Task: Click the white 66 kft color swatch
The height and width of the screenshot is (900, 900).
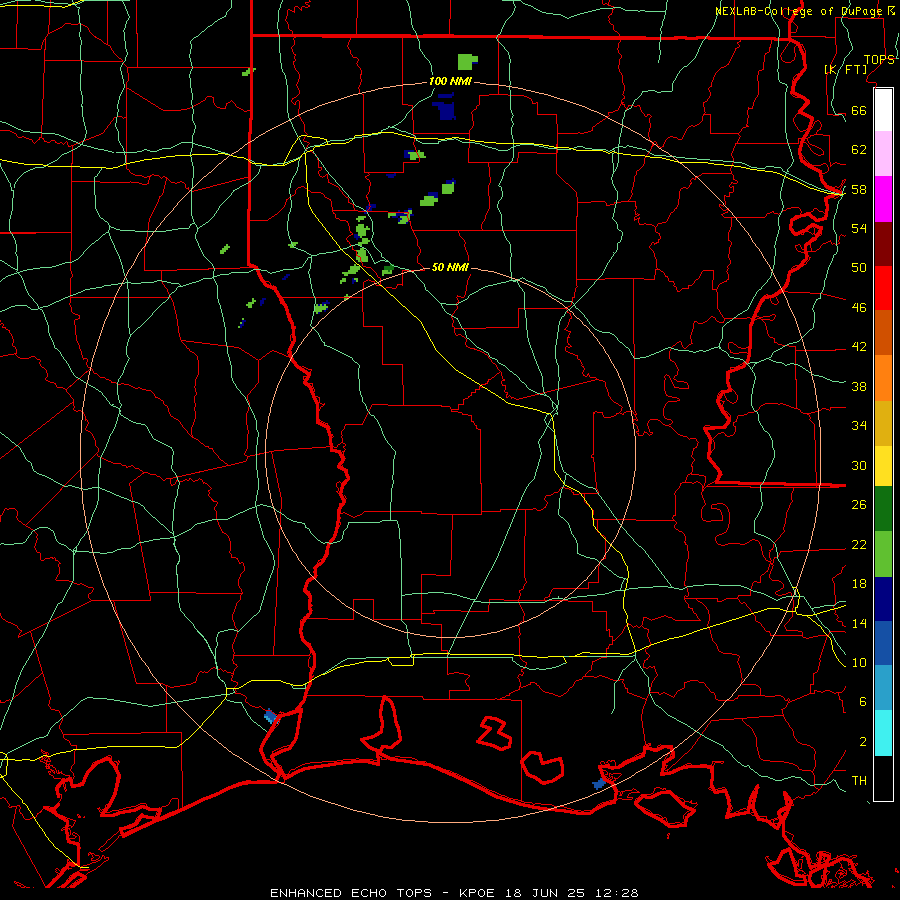Action: [883, 110]
